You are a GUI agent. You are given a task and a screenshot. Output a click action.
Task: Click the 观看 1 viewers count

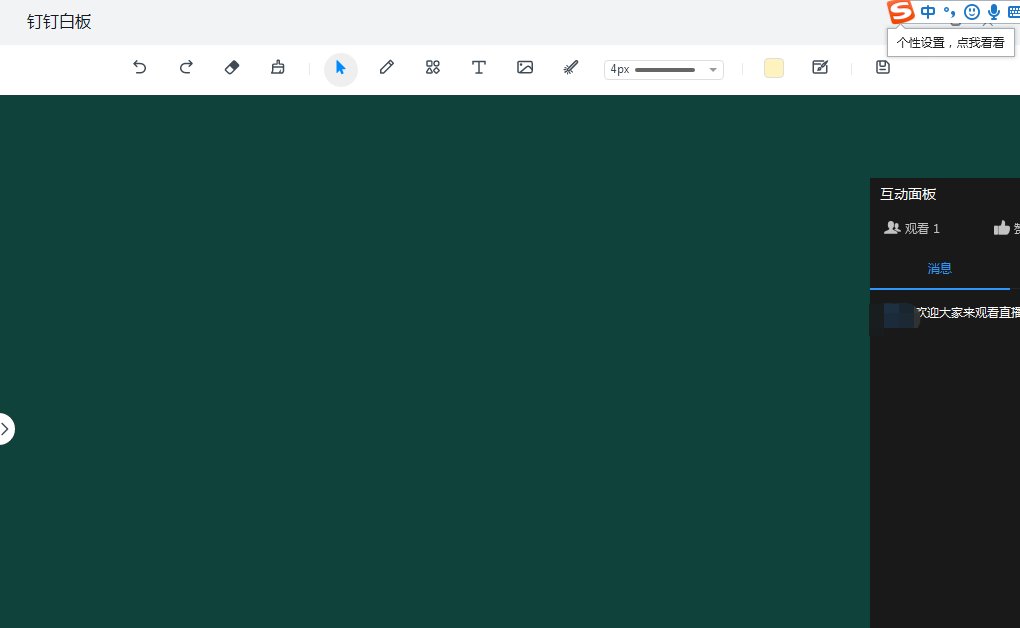tap(912, 229)
